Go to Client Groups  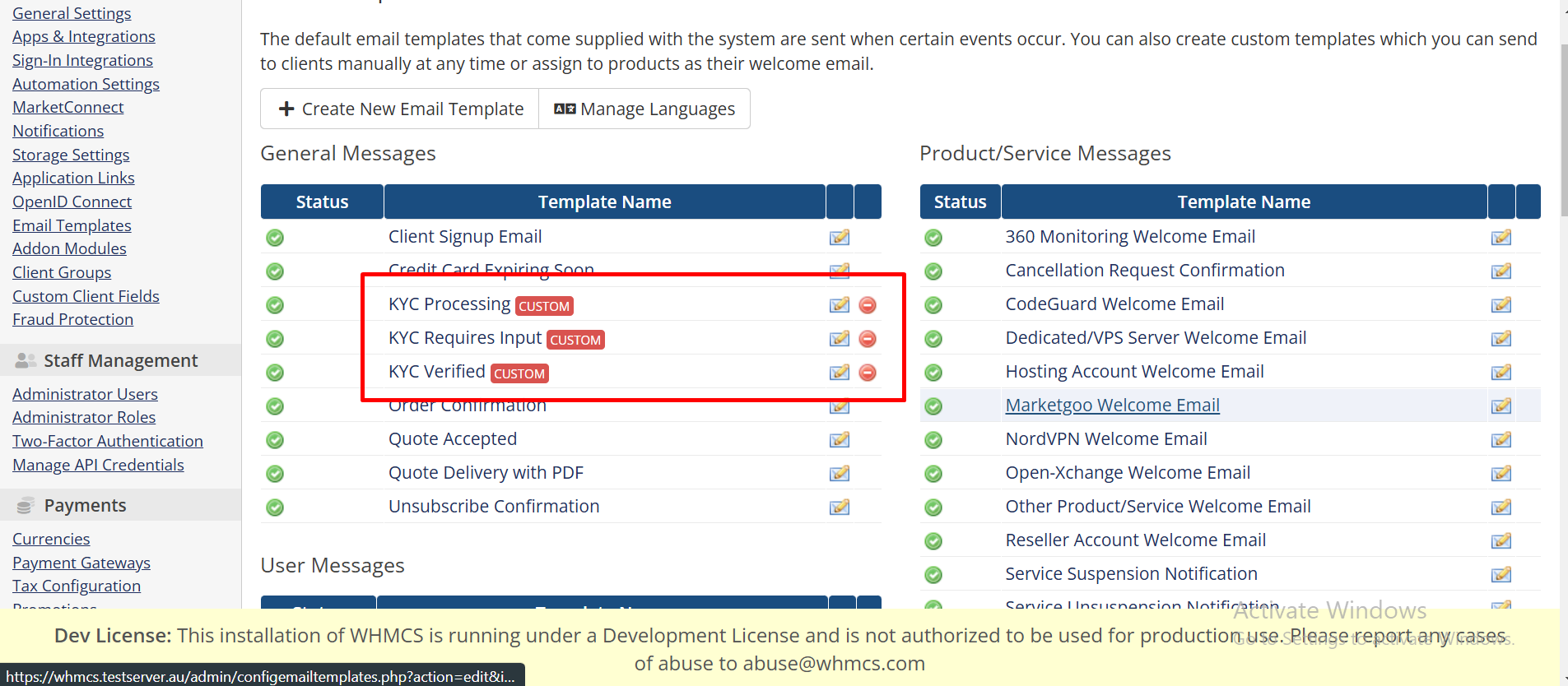62,273
